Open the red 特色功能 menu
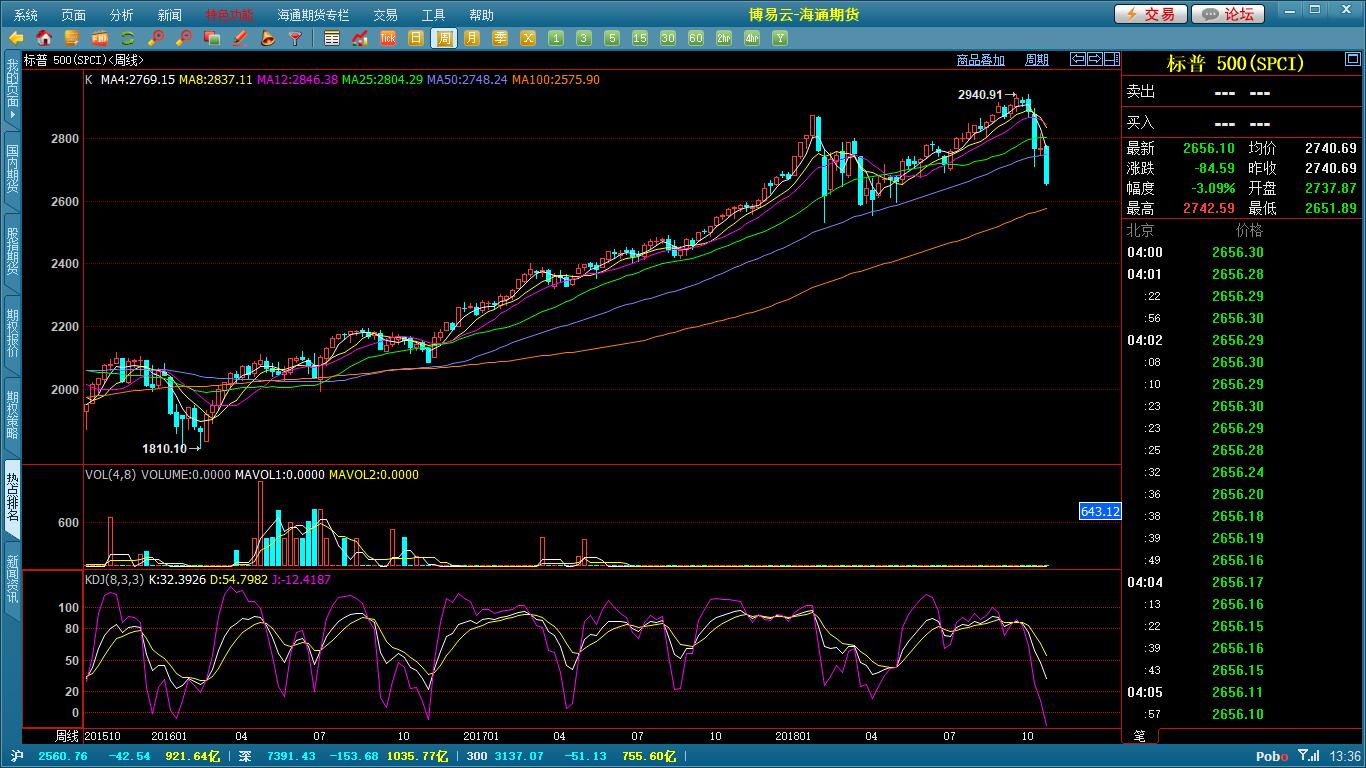1366x768 pixels. pyautogui.click(x=229, y=15)
